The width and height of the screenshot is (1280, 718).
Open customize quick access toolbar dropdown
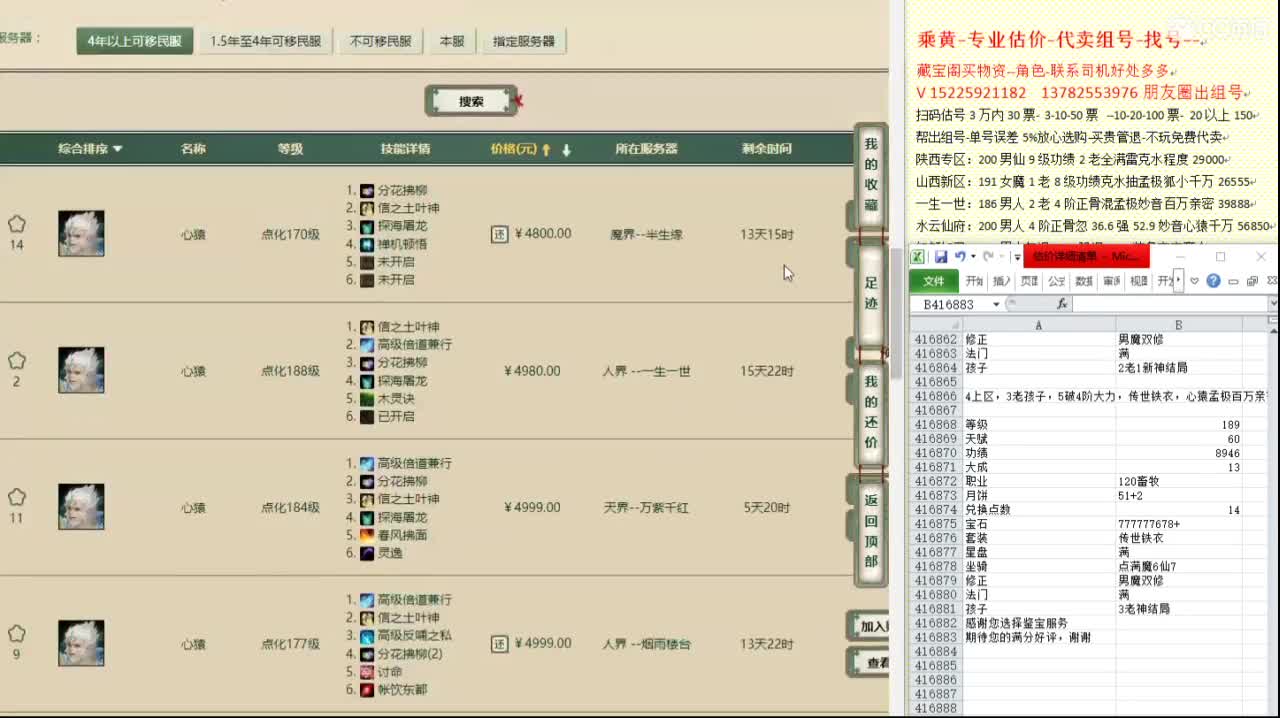pos(1016,257)
